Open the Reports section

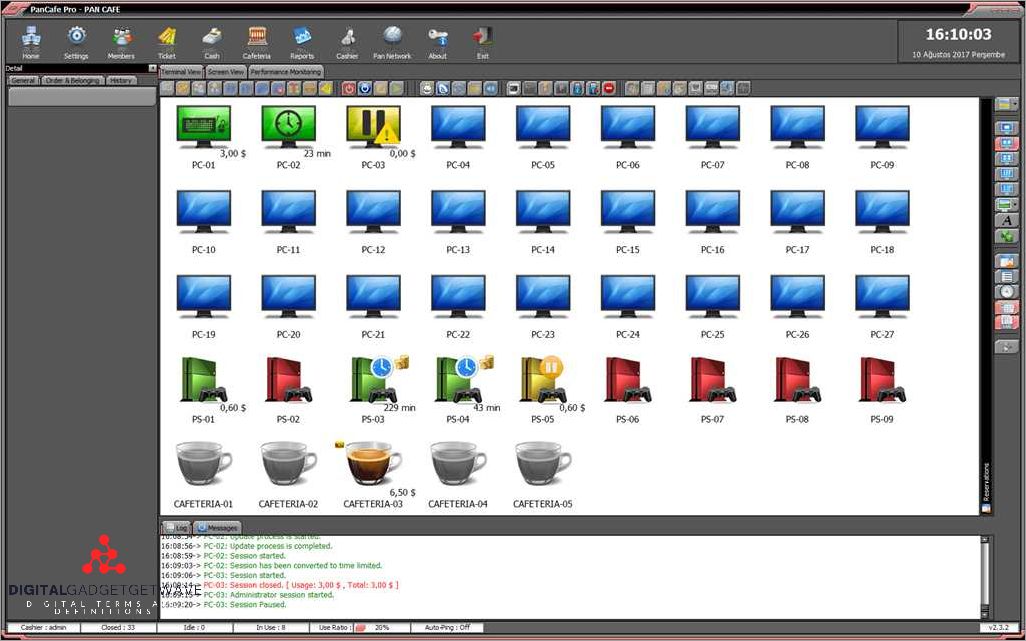(302, 41)
